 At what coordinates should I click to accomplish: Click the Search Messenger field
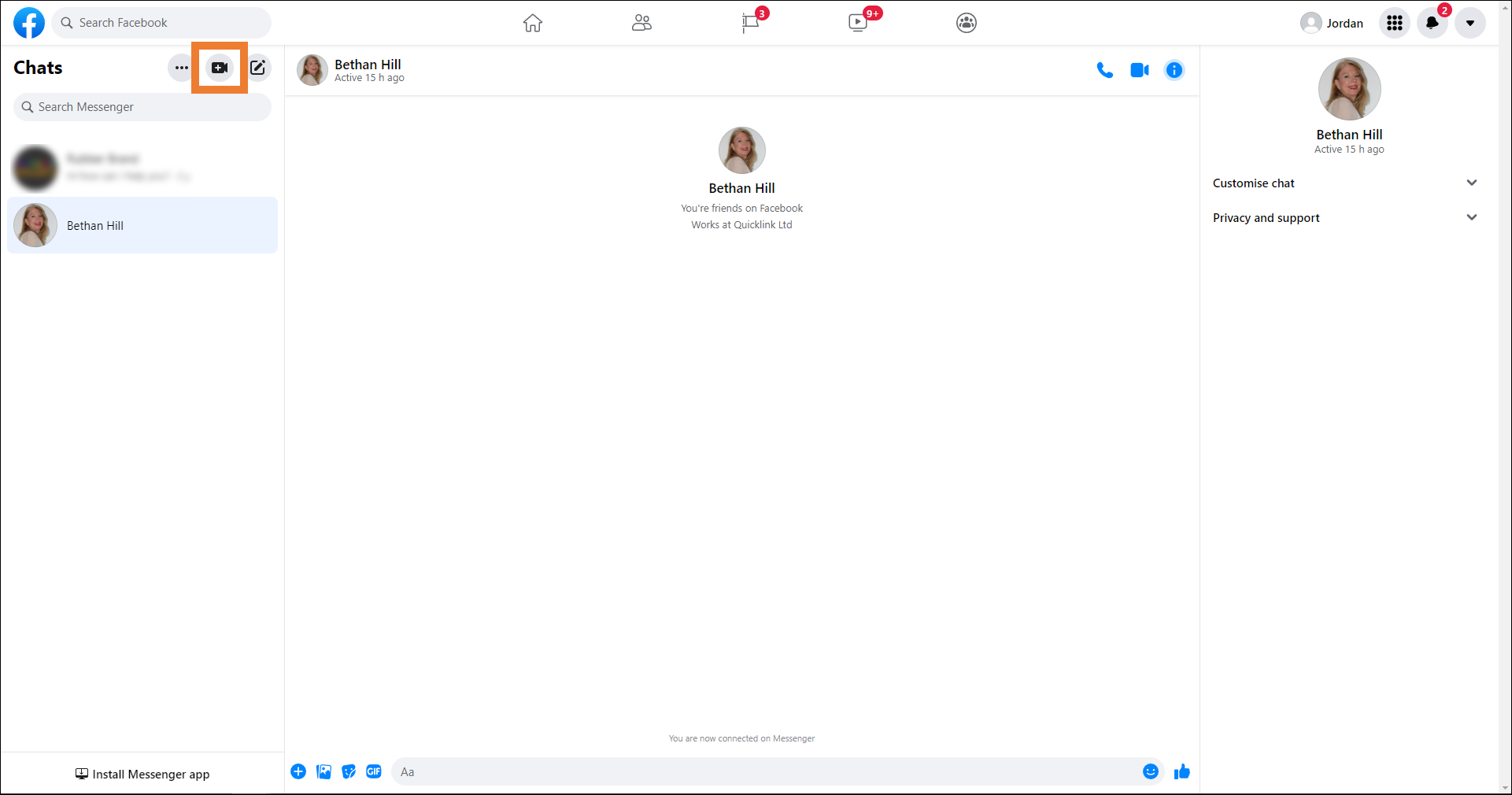tap(142, 107)
